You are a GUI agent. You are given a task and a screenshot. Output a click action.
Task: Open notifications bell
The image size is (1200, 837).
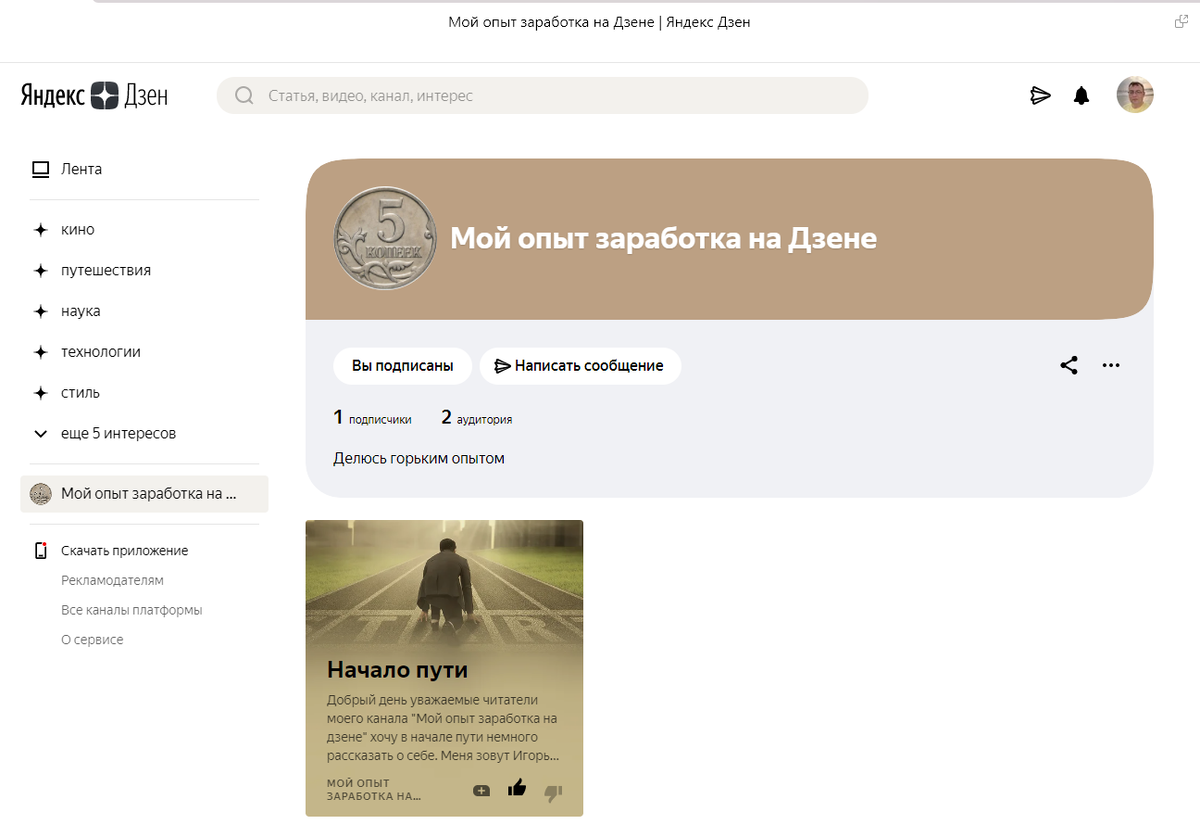pyautogui.click(x=1081, y=96)
